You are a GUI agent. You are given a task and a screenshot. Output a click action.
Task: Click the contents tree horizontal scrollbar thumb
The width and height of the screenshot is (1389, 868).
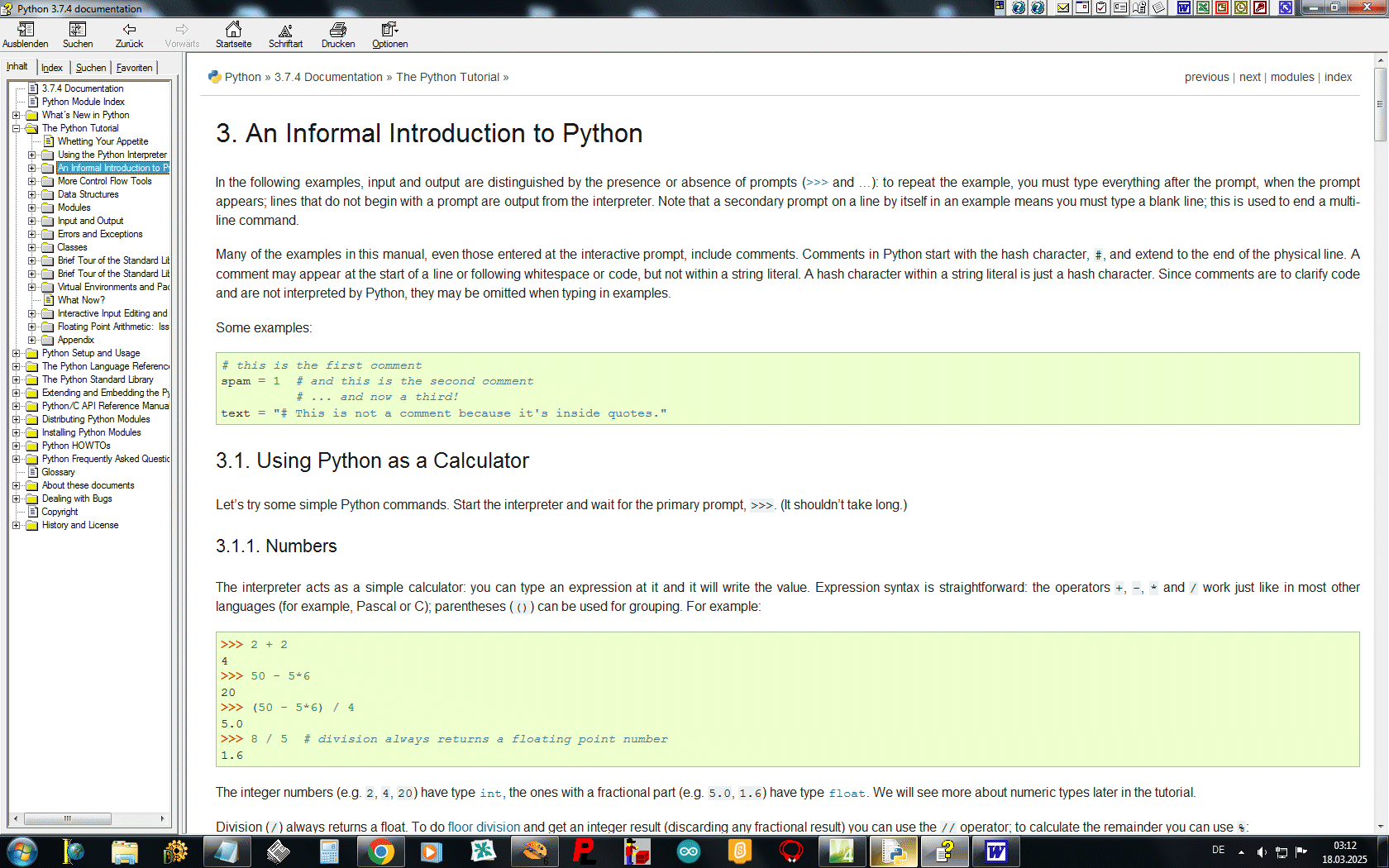tap(68, 818)
